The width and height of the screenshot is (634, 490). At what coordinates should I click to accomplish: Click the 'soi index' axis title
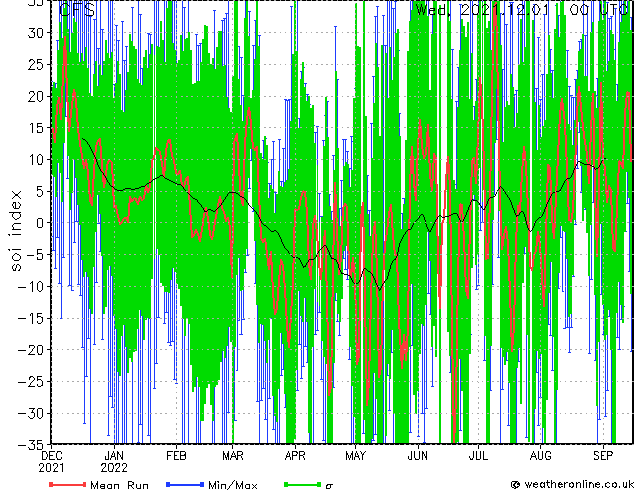pos(15,231)
